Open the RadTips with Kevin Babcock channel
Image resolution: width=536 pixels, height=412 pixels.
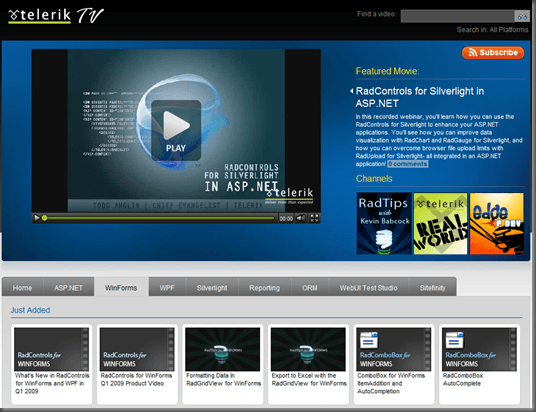click(384, 223)
